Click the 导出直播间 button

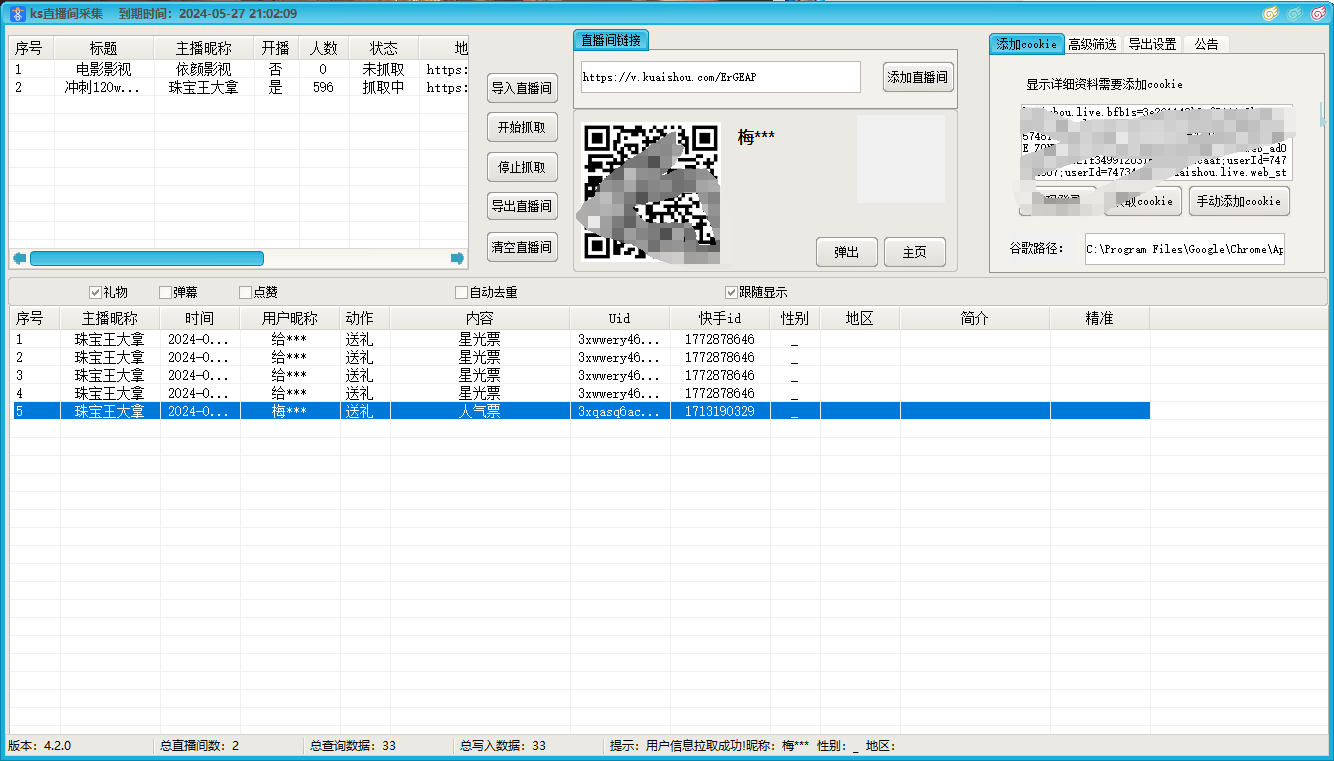pyautogui.click(x=522, y=206)
